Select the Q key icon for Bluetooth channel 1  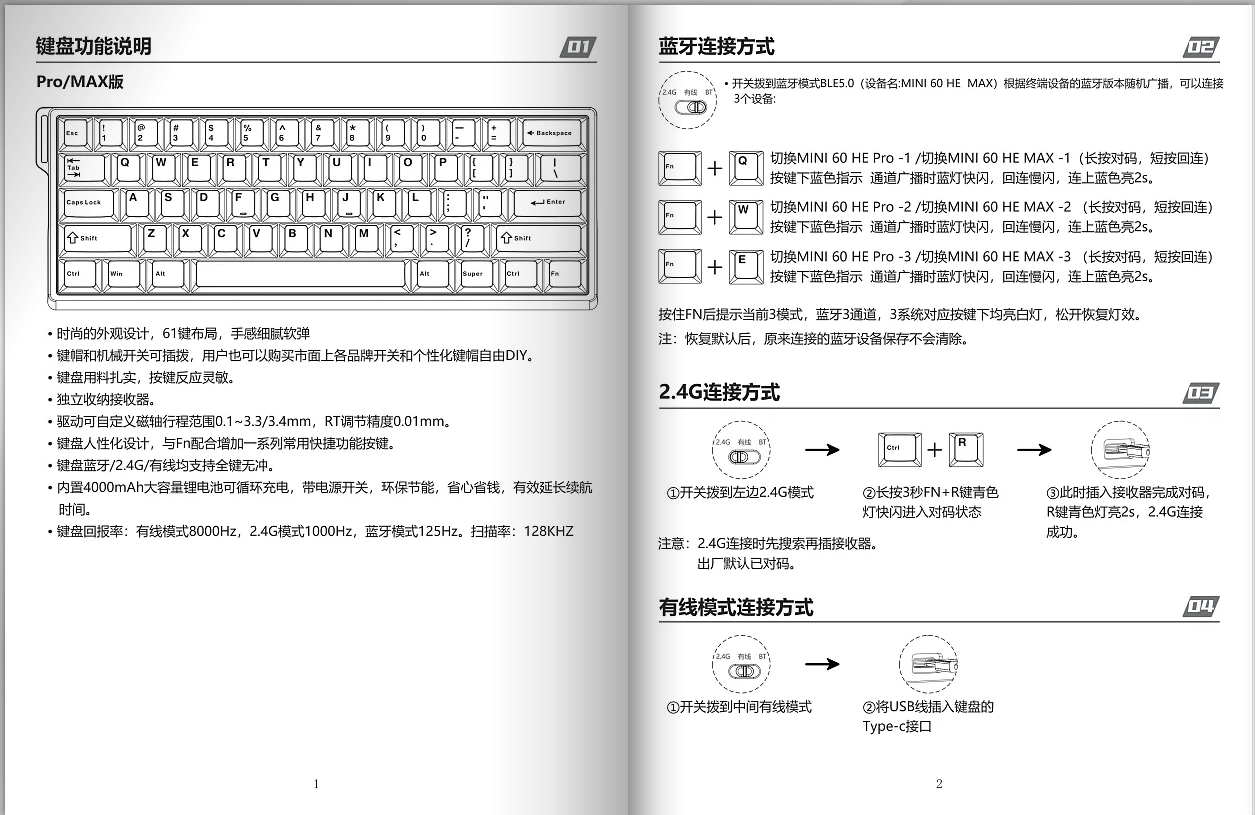tap(746, 168)
